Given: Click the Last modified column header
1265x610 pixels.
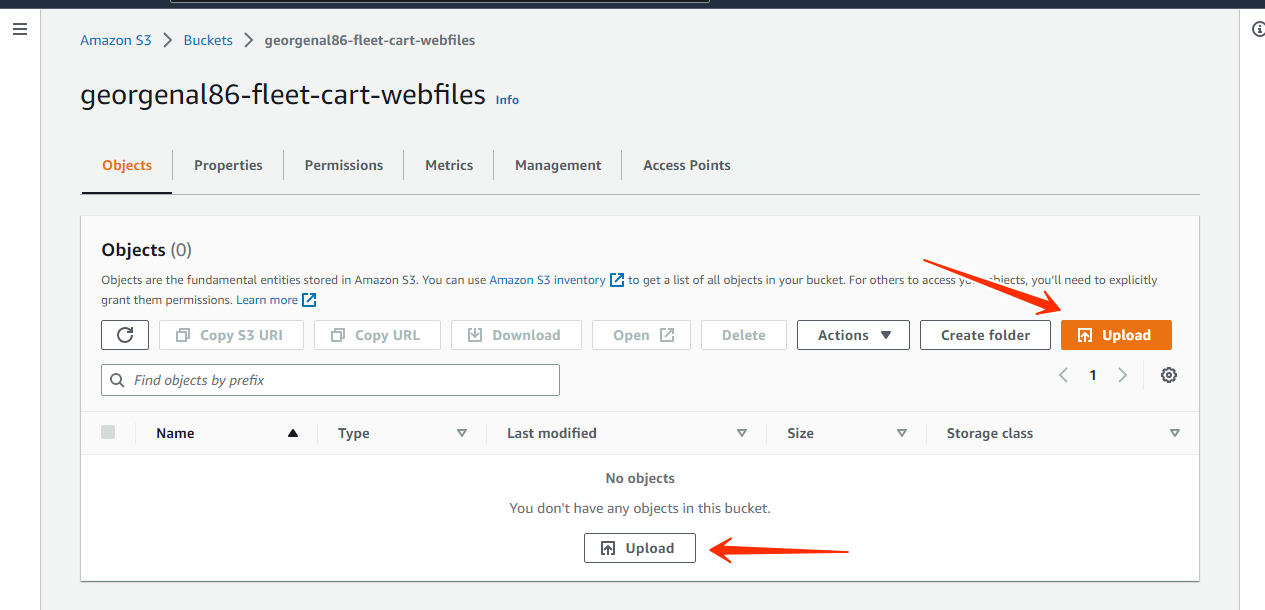Looking at the screenshot, I should coord(552,433).
